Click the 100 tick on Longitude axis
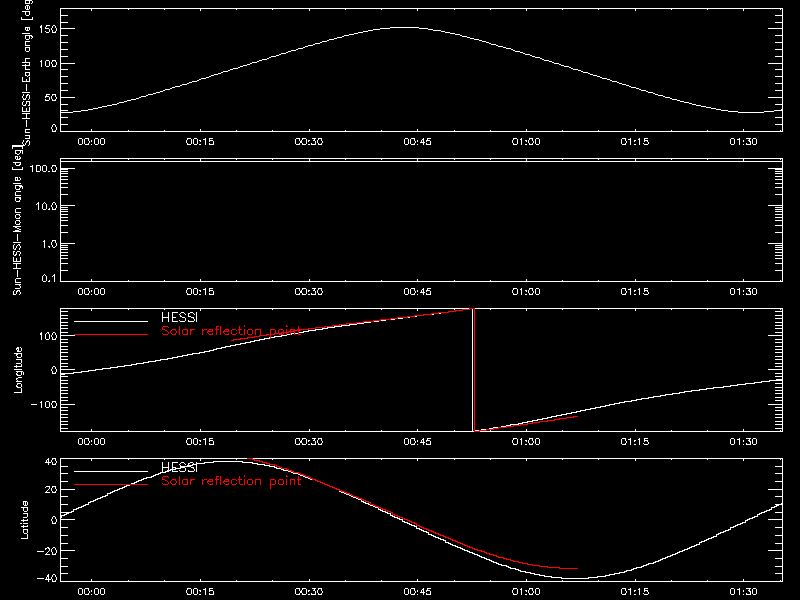Screen dimensions: 800x600 tap(48, 336)
